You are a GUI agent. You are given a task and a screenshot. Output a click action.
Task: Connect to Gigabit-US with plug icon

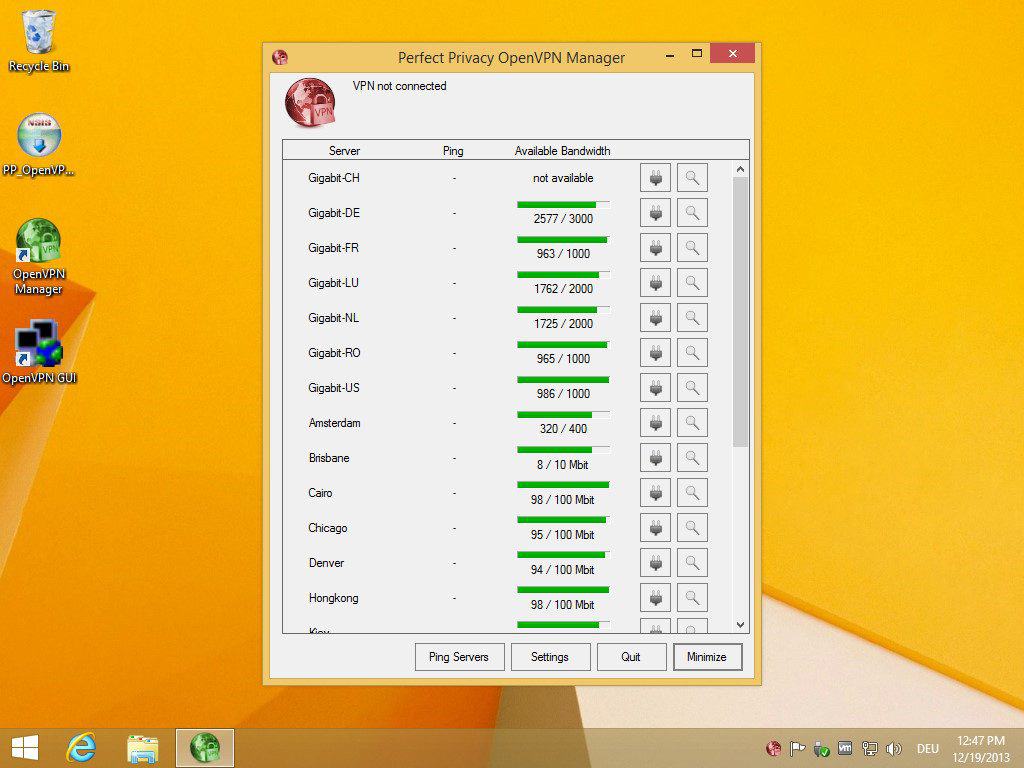tap(655, 388)
